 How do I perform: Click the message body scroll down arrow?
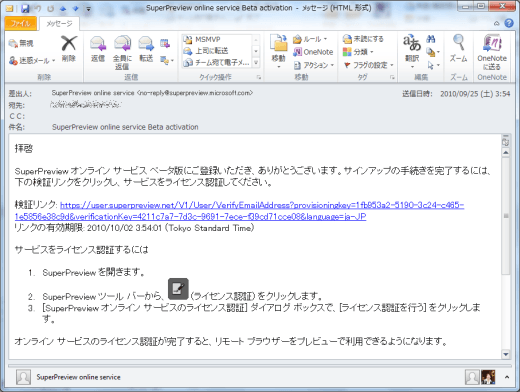506,354
